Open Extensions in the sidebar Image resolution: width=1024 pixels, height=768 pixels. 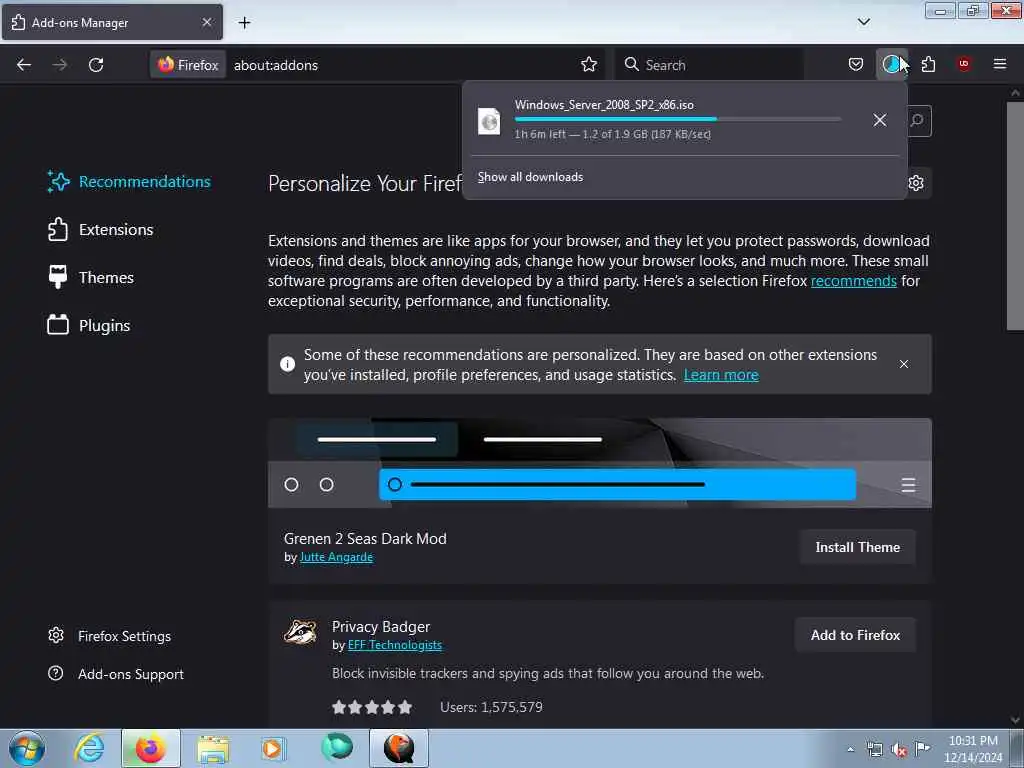[101, 229]
